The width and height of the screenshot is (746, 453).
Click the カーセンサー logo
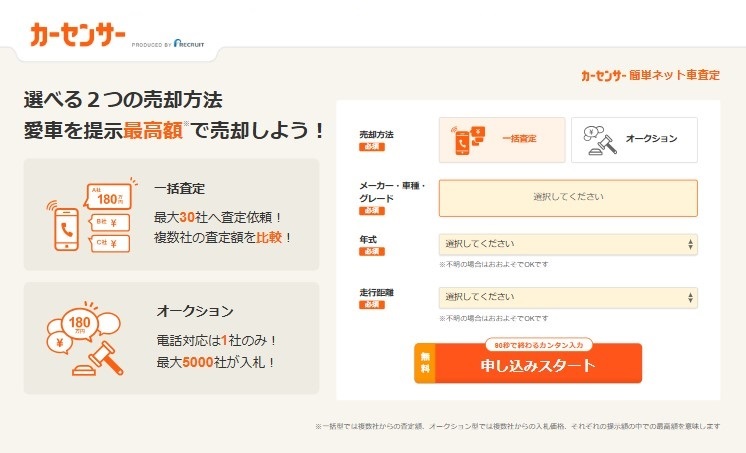coord(78,35)
